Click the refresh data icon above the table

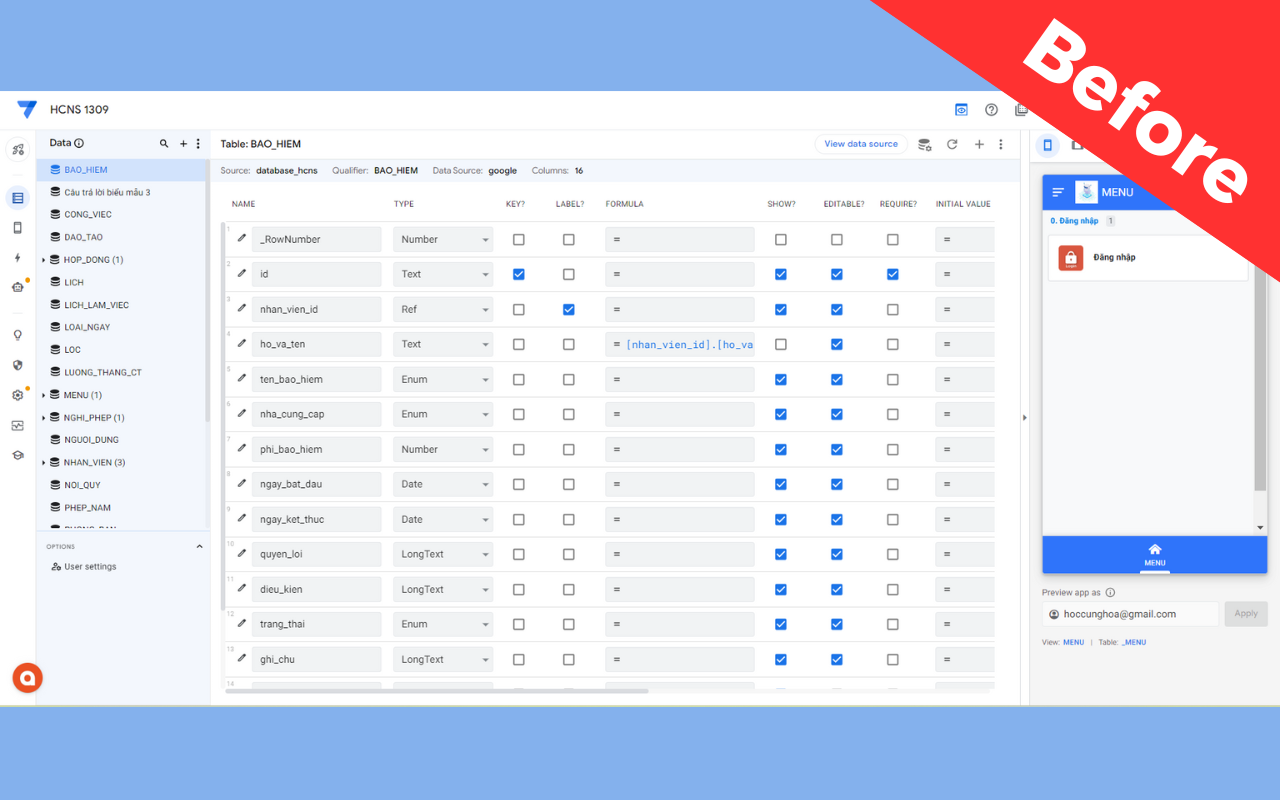pos(952,144)
